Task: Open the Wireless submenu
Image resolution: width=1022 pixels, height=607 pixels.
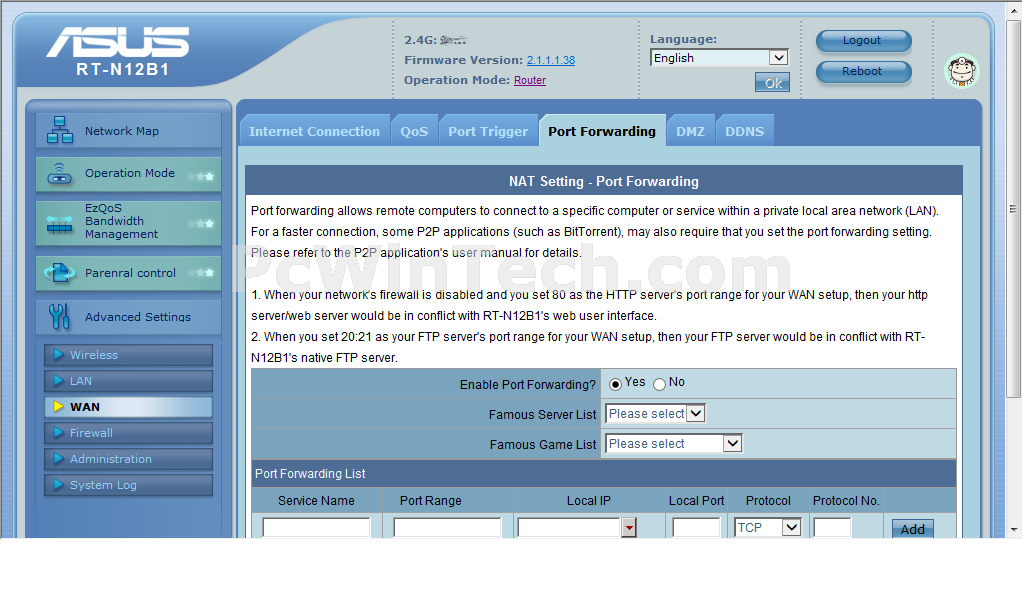Action: pyautogui.click(x=128, y=355)
